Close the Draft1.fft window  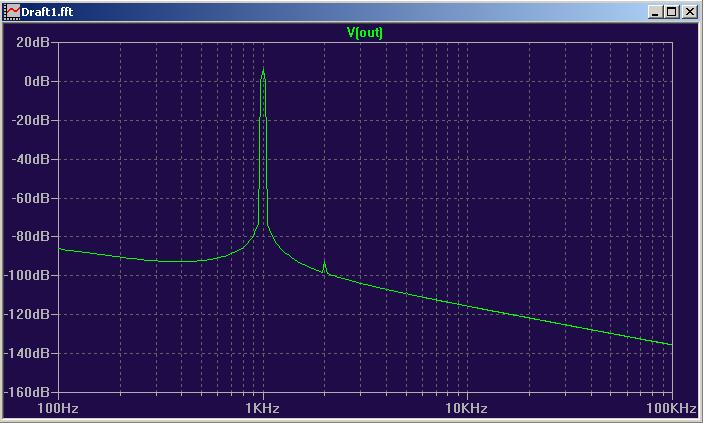(x=689, y=12)
